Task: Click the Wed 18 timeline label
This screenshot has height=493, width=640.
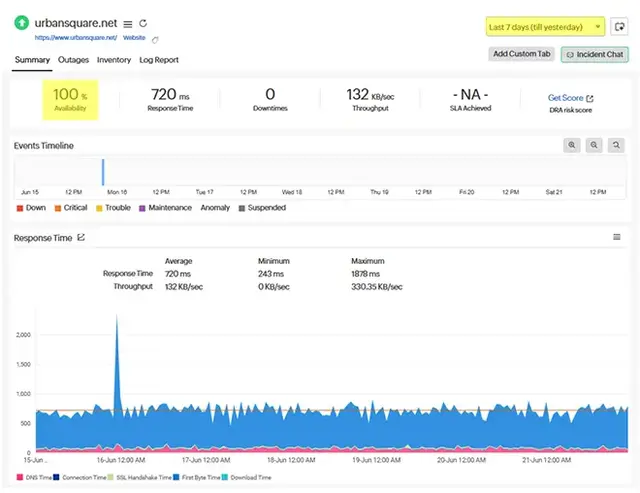Action: pyautogui.click(x=292, y=192)
